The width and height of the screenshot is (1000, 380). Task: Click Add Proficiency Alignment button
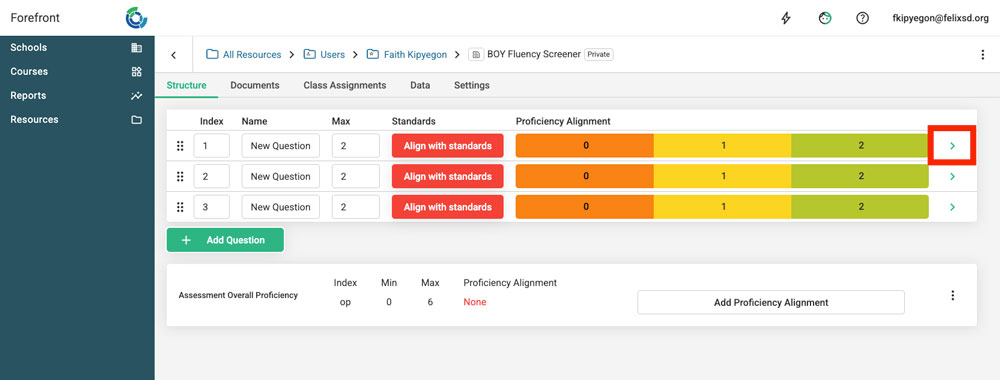[x=770, y=302]
